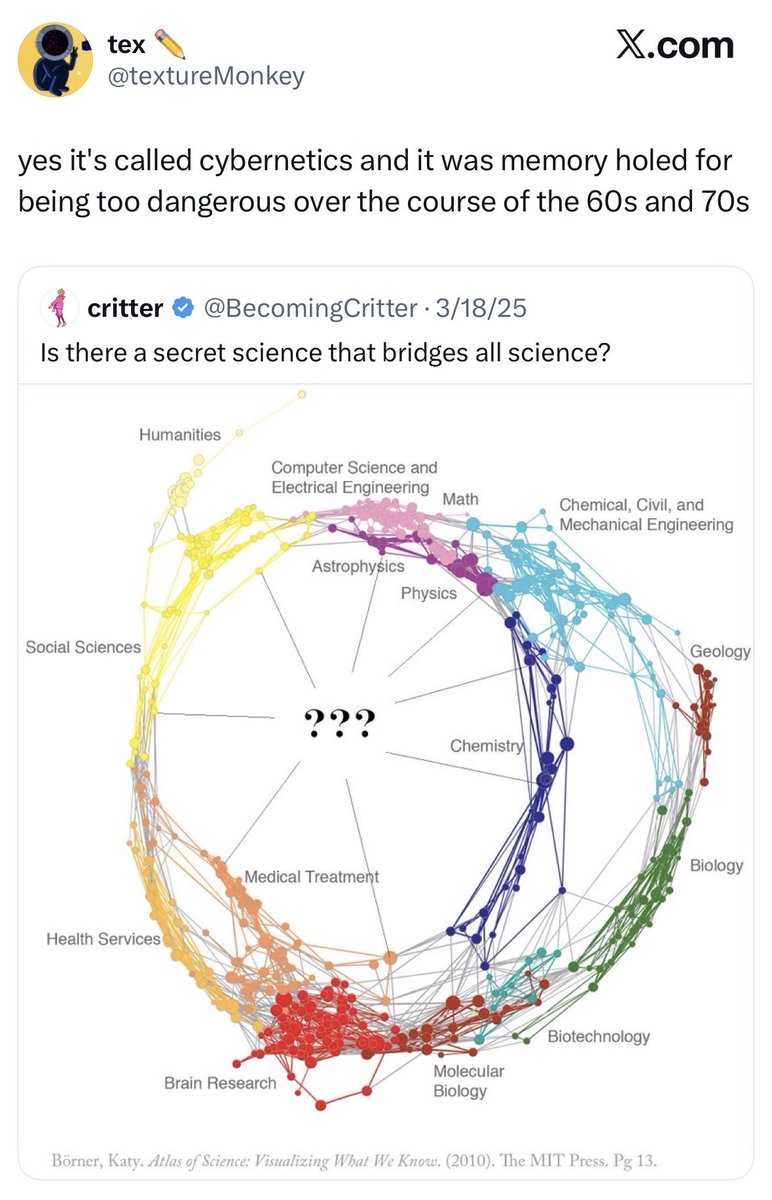Click the pencil emoji beside tex
Screen dimensions: 772x1200
coord(171,44)
